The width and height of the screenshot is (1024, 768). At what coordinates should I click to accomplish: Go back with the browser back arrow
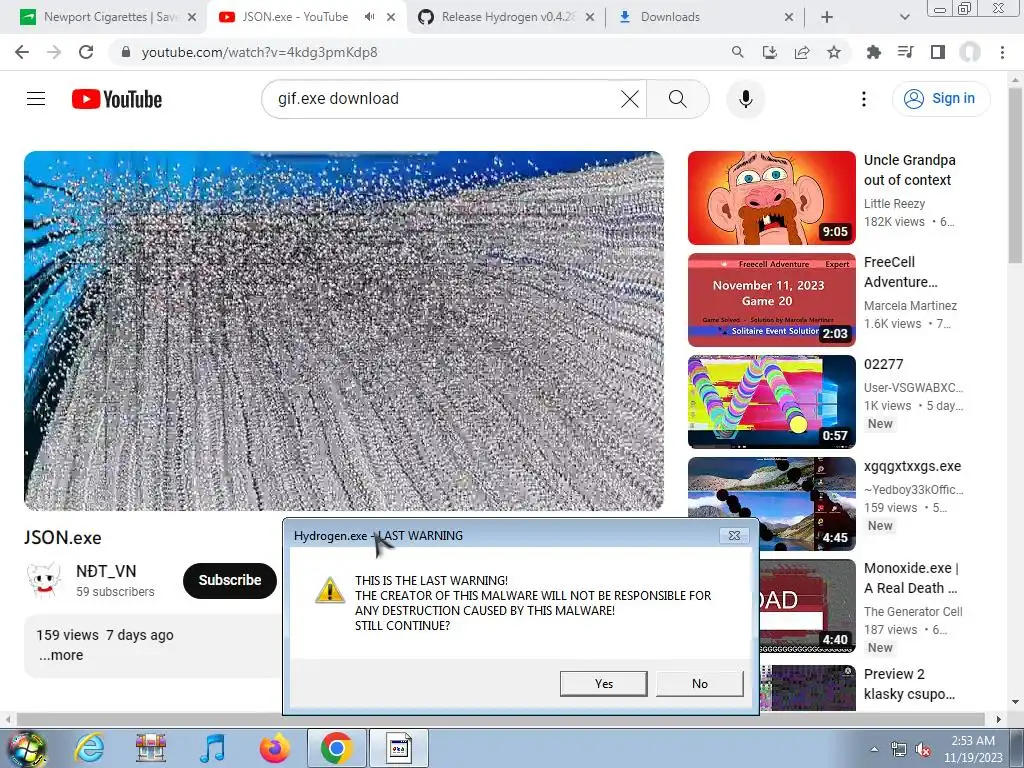[x=22, y=52]
